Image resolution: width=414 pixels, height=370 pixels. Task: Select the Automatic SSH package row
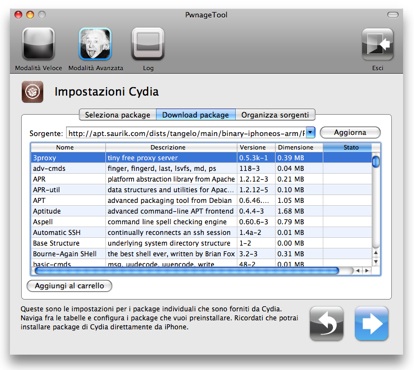pos(201,232)
